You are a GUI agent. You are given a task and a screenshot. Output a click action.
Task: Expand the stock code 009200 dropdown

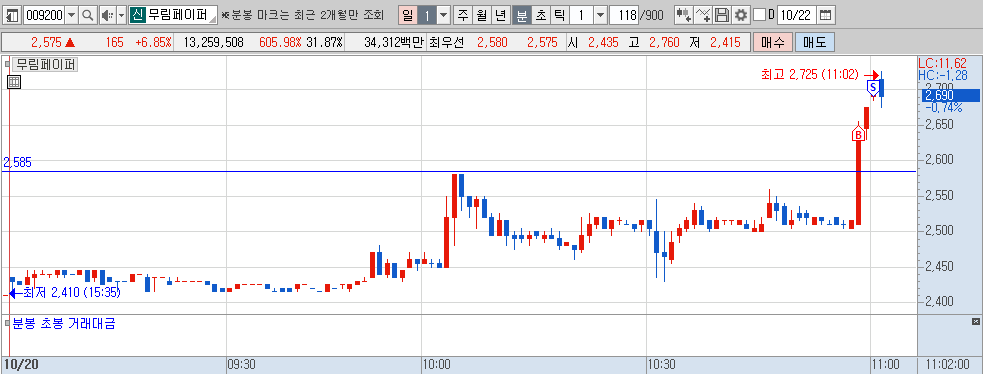coord(71,15)
